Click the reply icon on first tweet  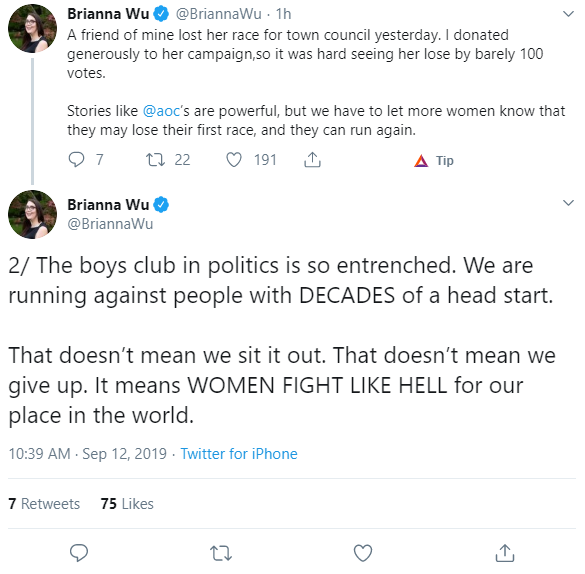point(76,160)
